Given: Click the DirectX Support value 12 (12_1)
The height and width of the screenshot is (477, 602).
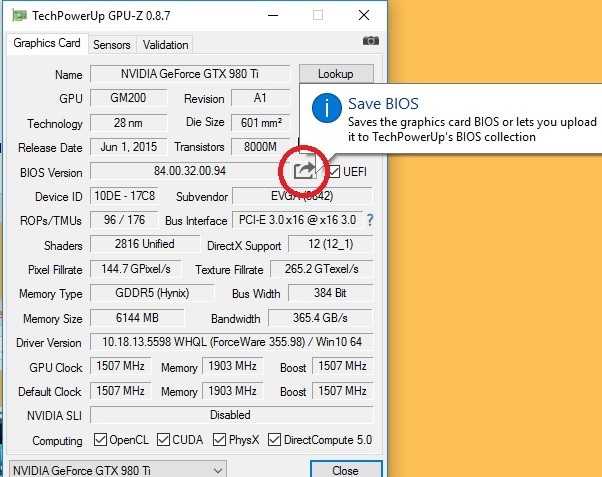Looking at the screenshot, I should point(331,244).
